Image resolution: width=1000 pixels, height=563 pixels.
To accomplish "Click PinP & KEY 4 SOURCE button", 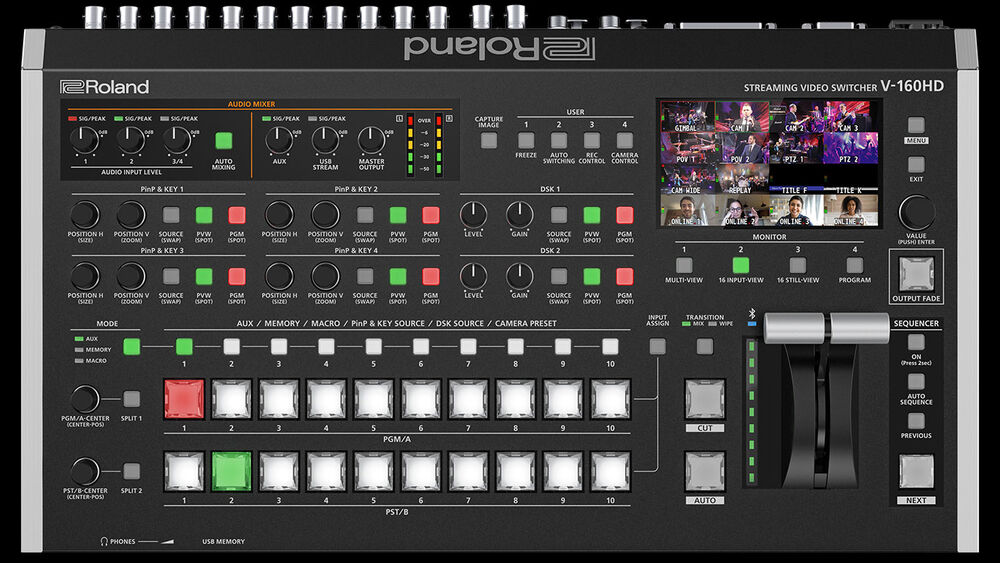I will pyautogui.click(x=365, y=276).
